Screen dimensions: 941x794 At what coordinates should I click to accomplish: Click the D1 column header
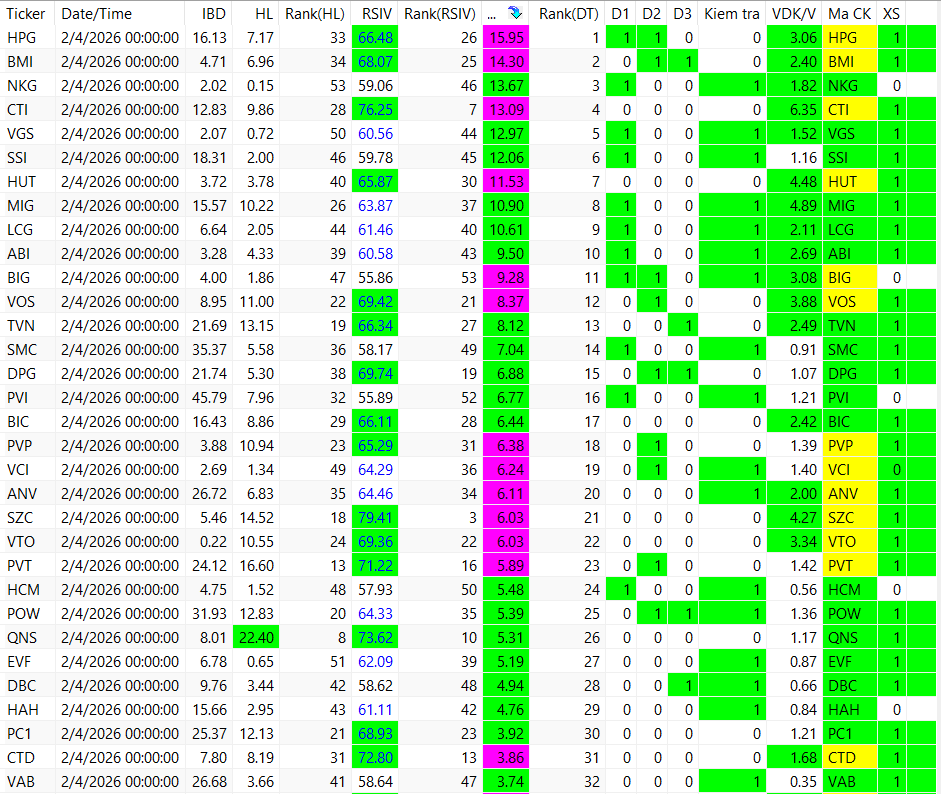pos(621,13)
